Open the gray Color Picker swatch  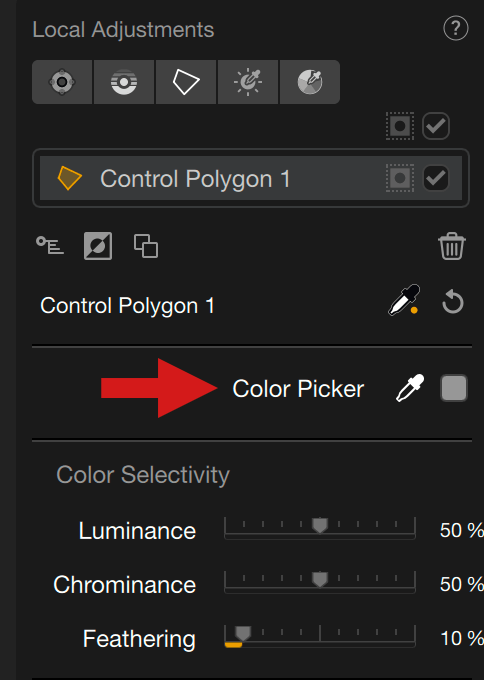454,388
